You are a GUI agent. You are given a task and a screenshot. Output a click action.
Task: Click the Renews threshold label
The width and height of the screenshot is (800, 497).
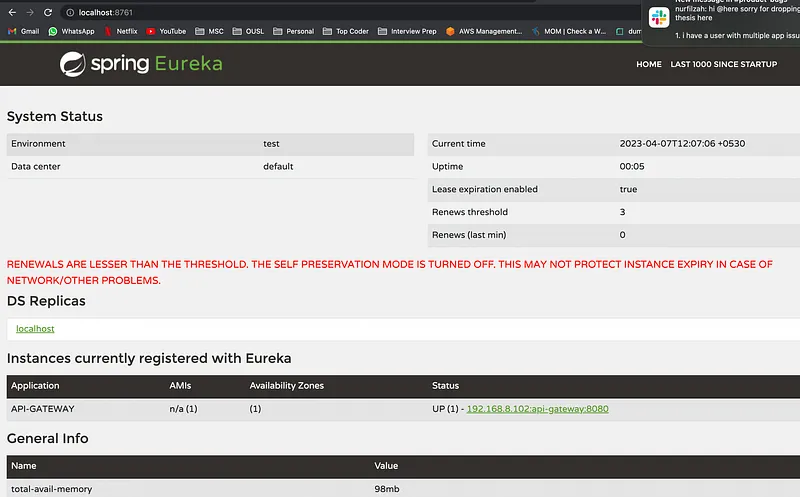470,212
